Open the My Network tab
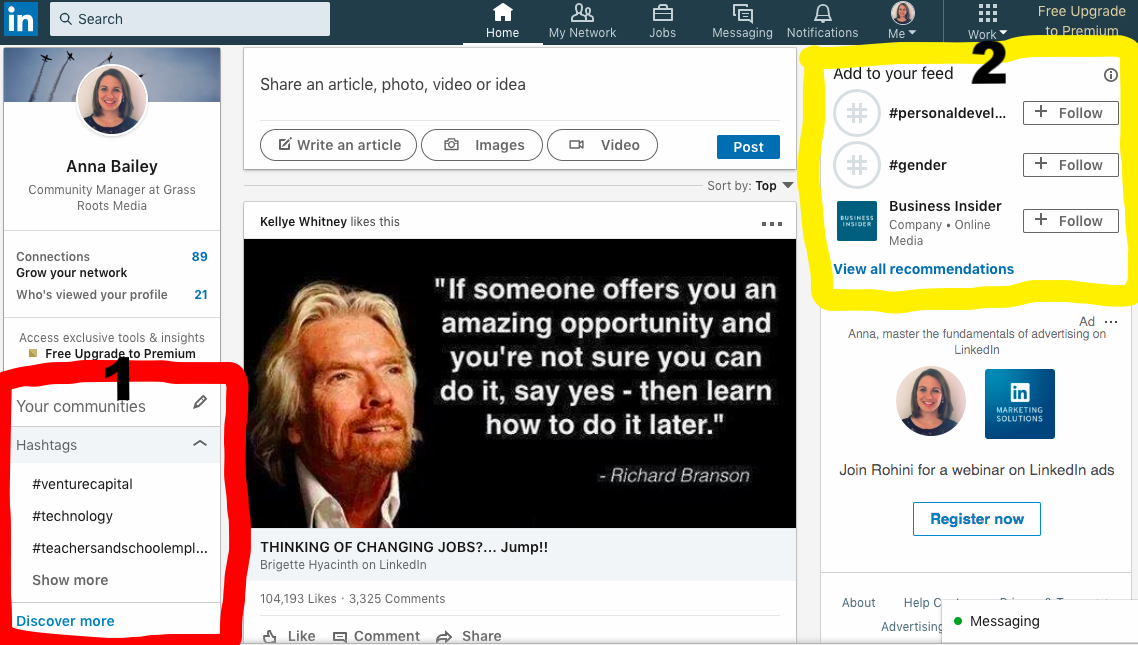The image size is (1138, 645). pos(582,22)
